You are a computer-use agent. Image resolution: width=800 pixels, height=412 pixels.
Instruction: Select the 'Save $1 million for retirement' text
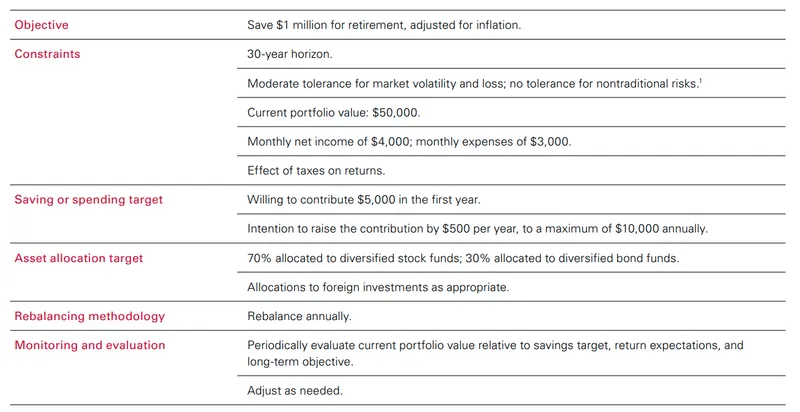click(x=384, y=24)
